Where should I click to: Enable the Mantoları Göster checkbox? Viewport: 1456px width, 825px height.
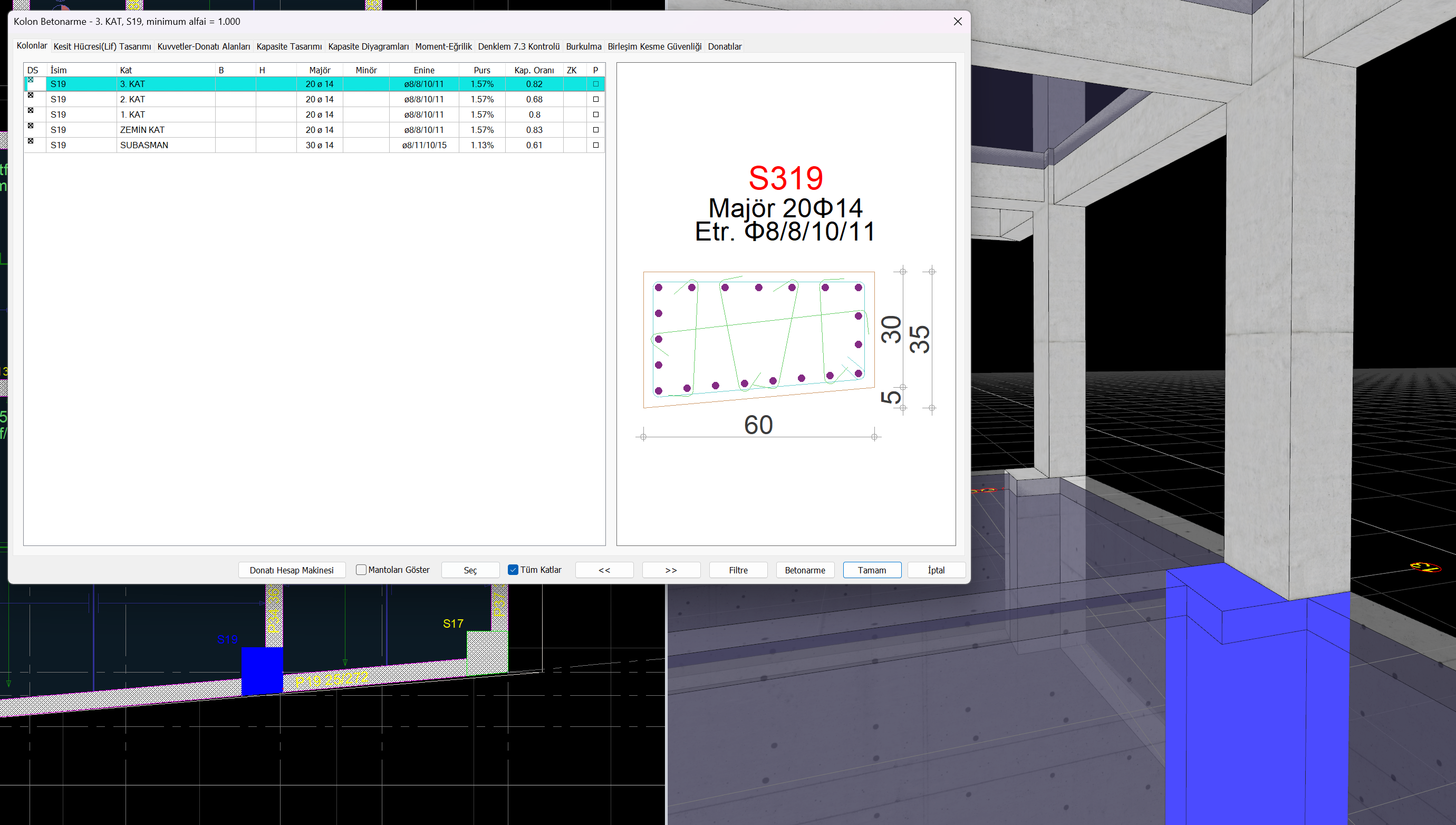click(361, 570)
